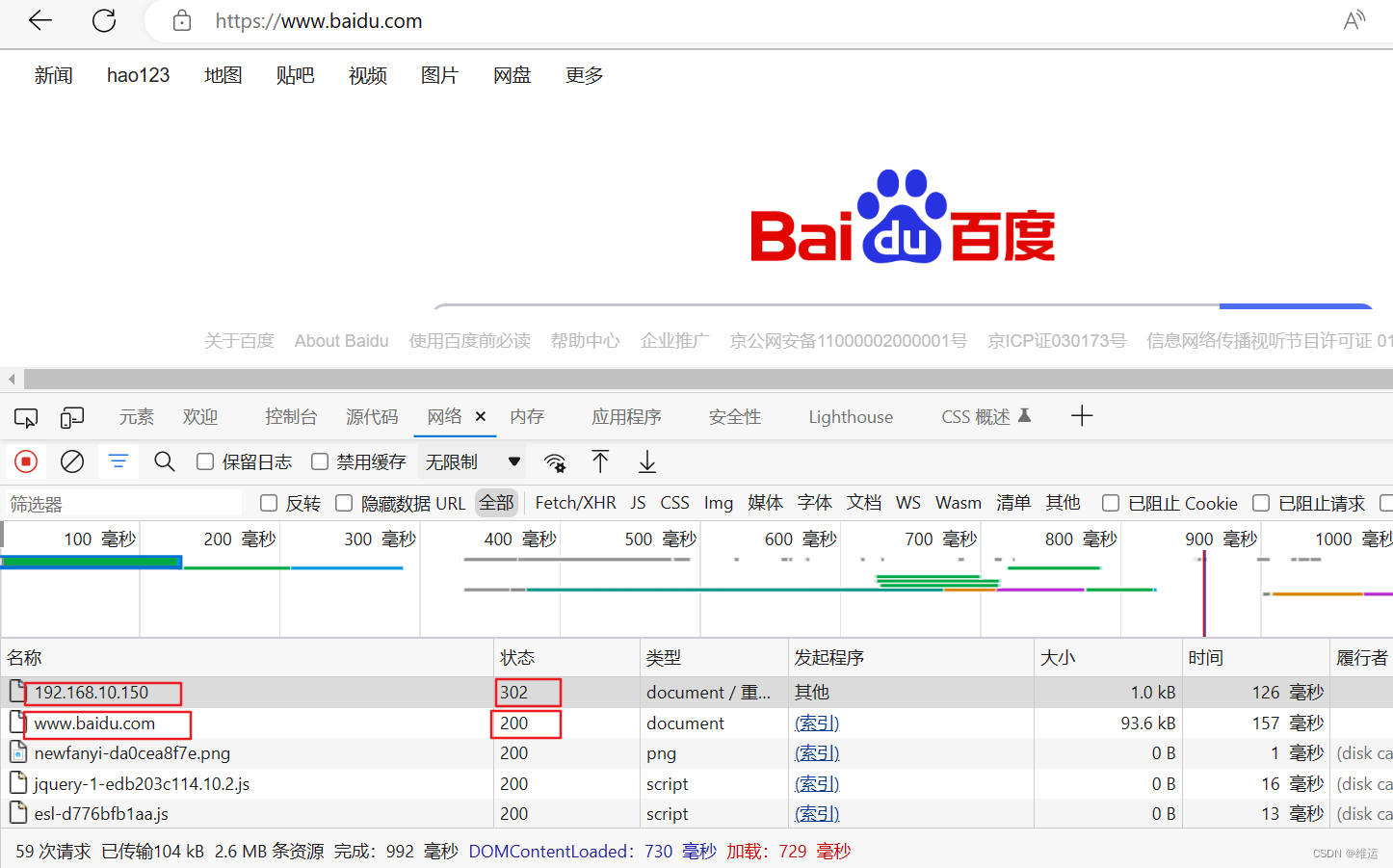
Task: Open the 无限制 throttling dropdown
Action: point(472,461)
